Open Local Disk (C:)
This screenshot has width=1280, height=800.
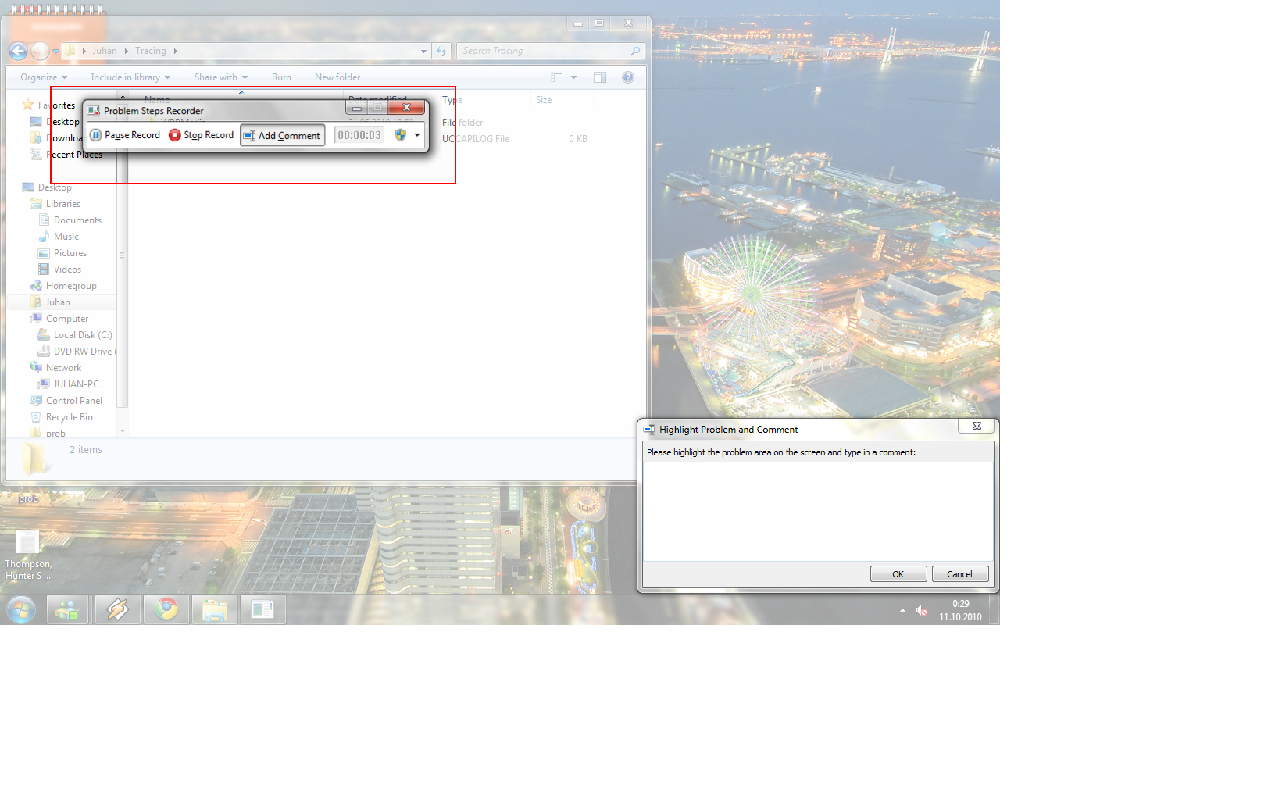82,335
